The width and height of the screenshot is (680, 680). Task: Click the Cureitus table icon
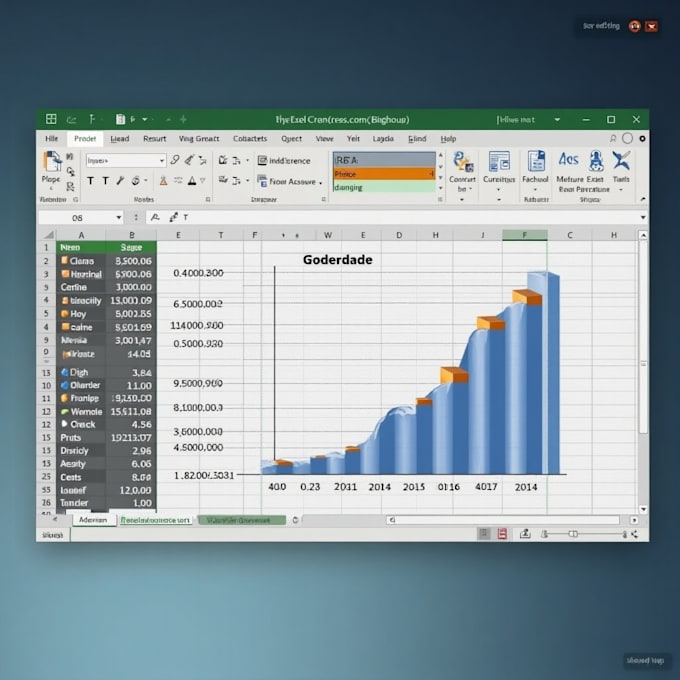tap(499, 162)
